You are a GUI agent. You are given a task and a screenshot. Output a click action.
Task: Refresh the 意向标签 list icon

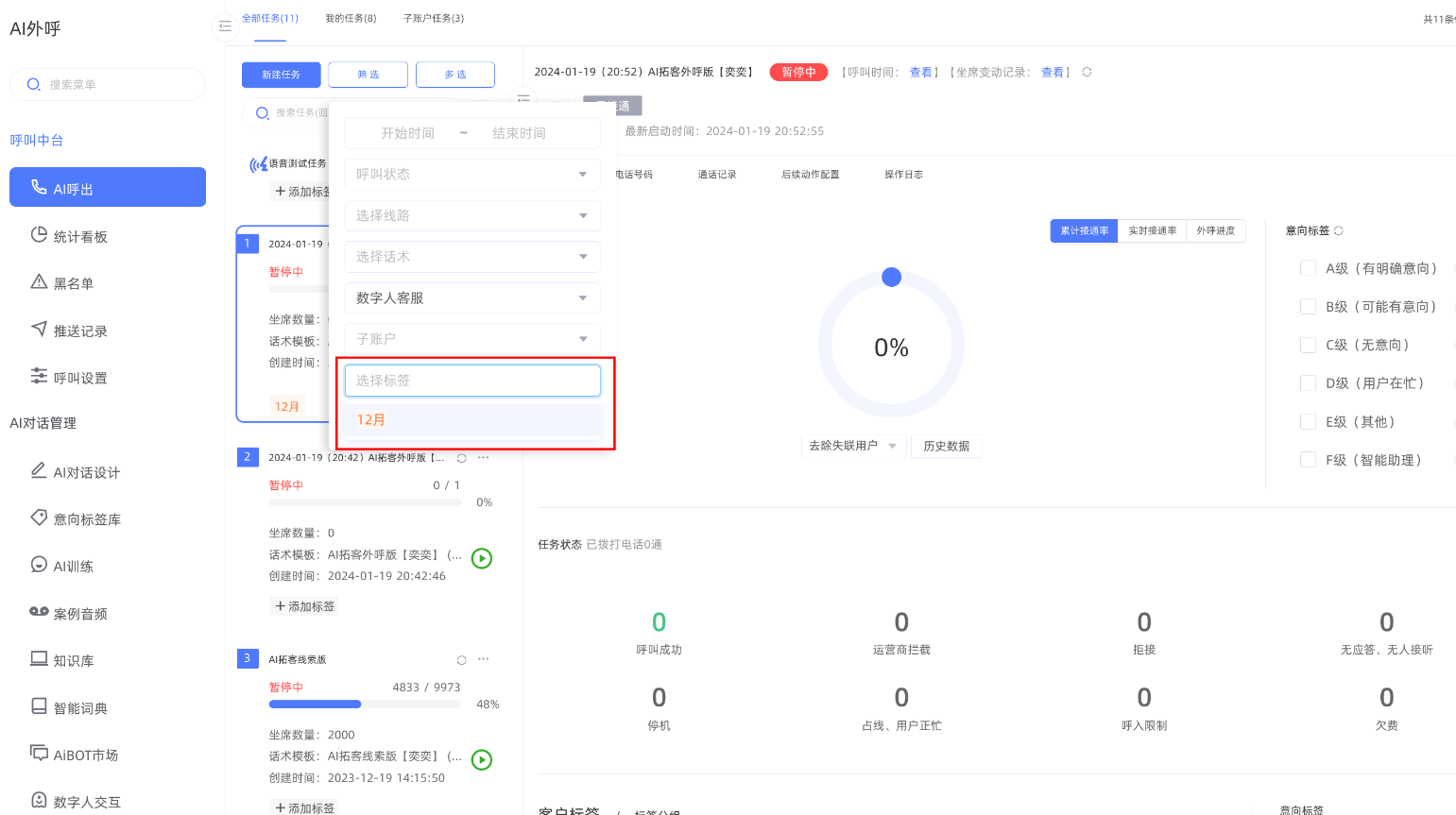pos(1339,230)
